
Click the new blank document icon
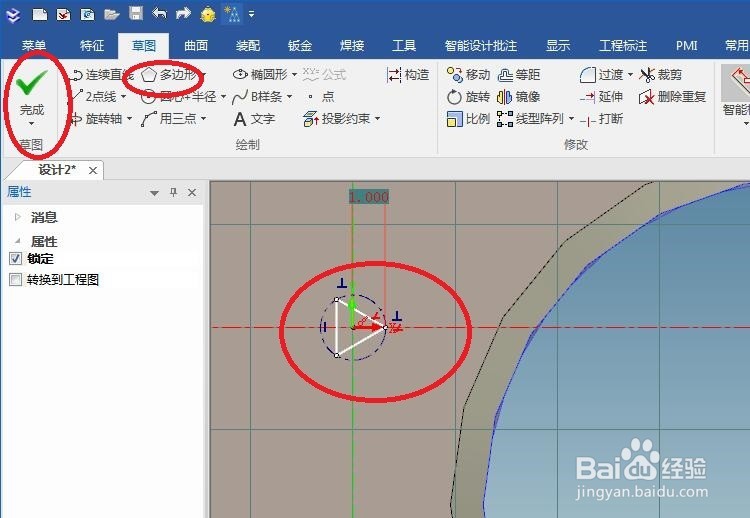pyautogui.click(x=40, y=14)
